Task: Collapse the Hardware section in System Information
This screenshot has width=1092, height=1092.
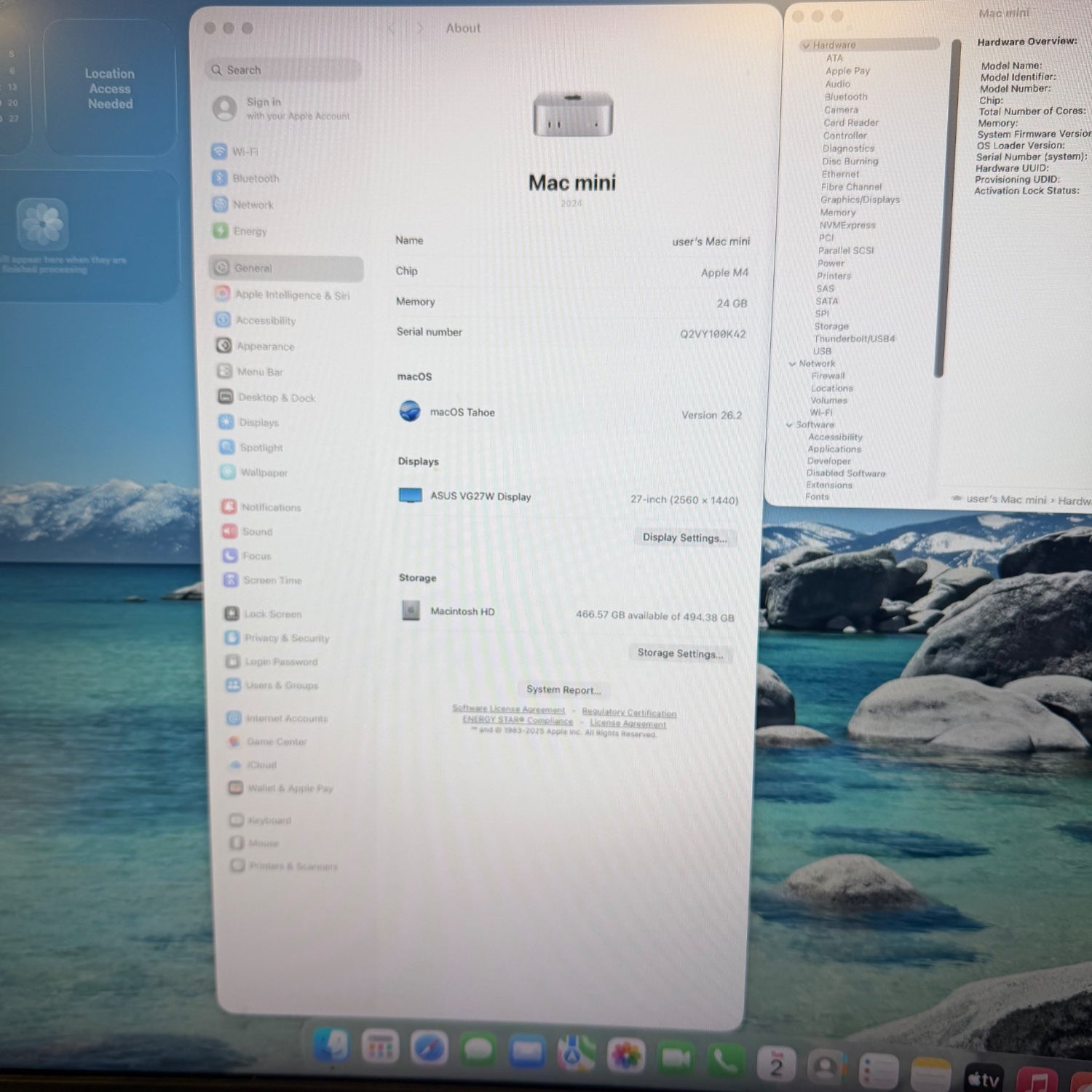Action: click(806, 45)
